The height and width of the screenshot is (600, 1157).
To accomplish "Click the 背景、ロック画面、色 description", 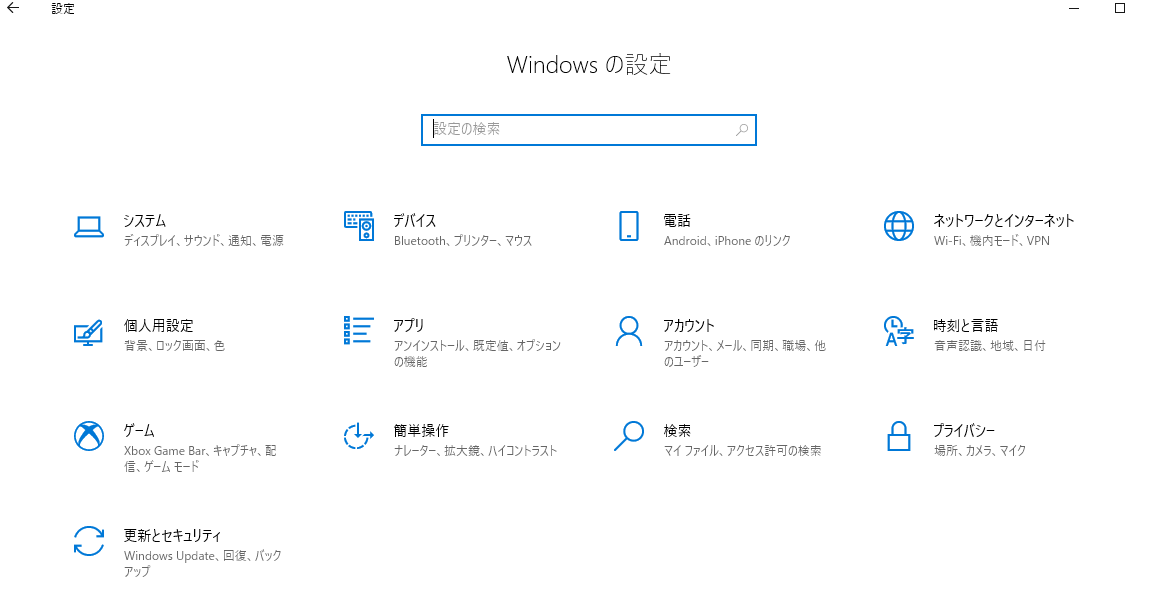I will coord(174,345).
